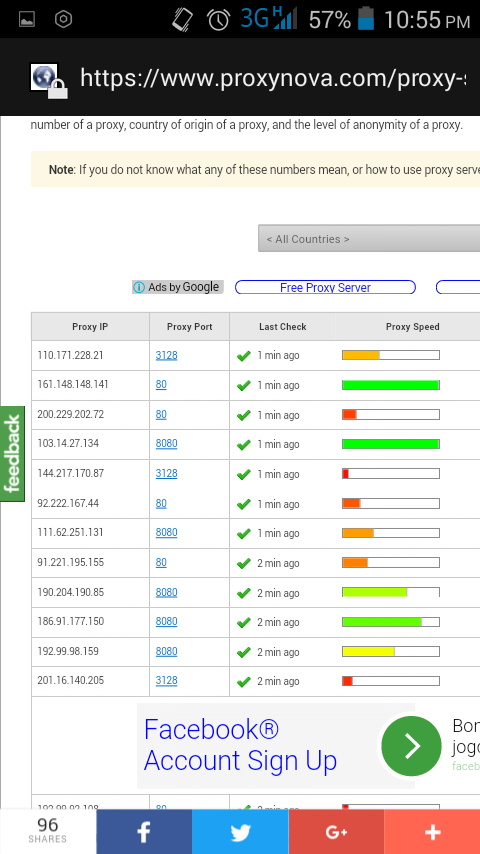Tap the 3G signal strength icon
The height and width of the screenshot is (854, 480).
coord(269,19)
